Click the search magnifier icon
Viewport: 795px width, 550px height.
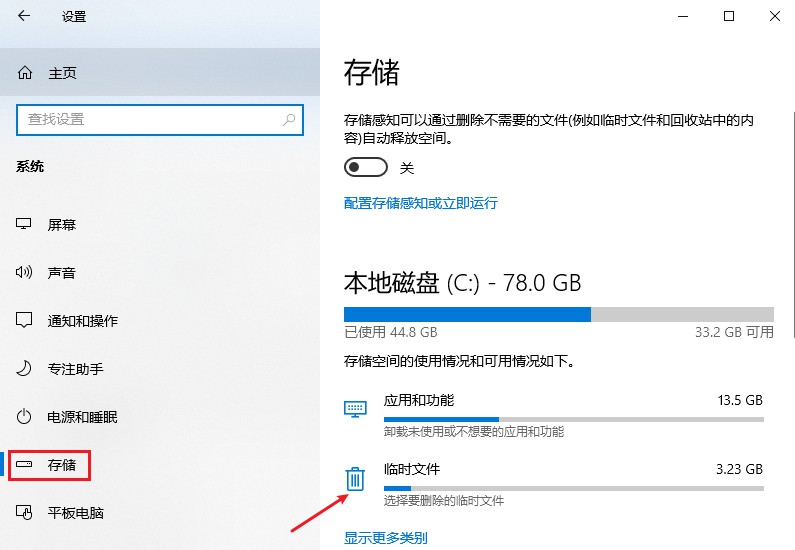pos(289,120)
